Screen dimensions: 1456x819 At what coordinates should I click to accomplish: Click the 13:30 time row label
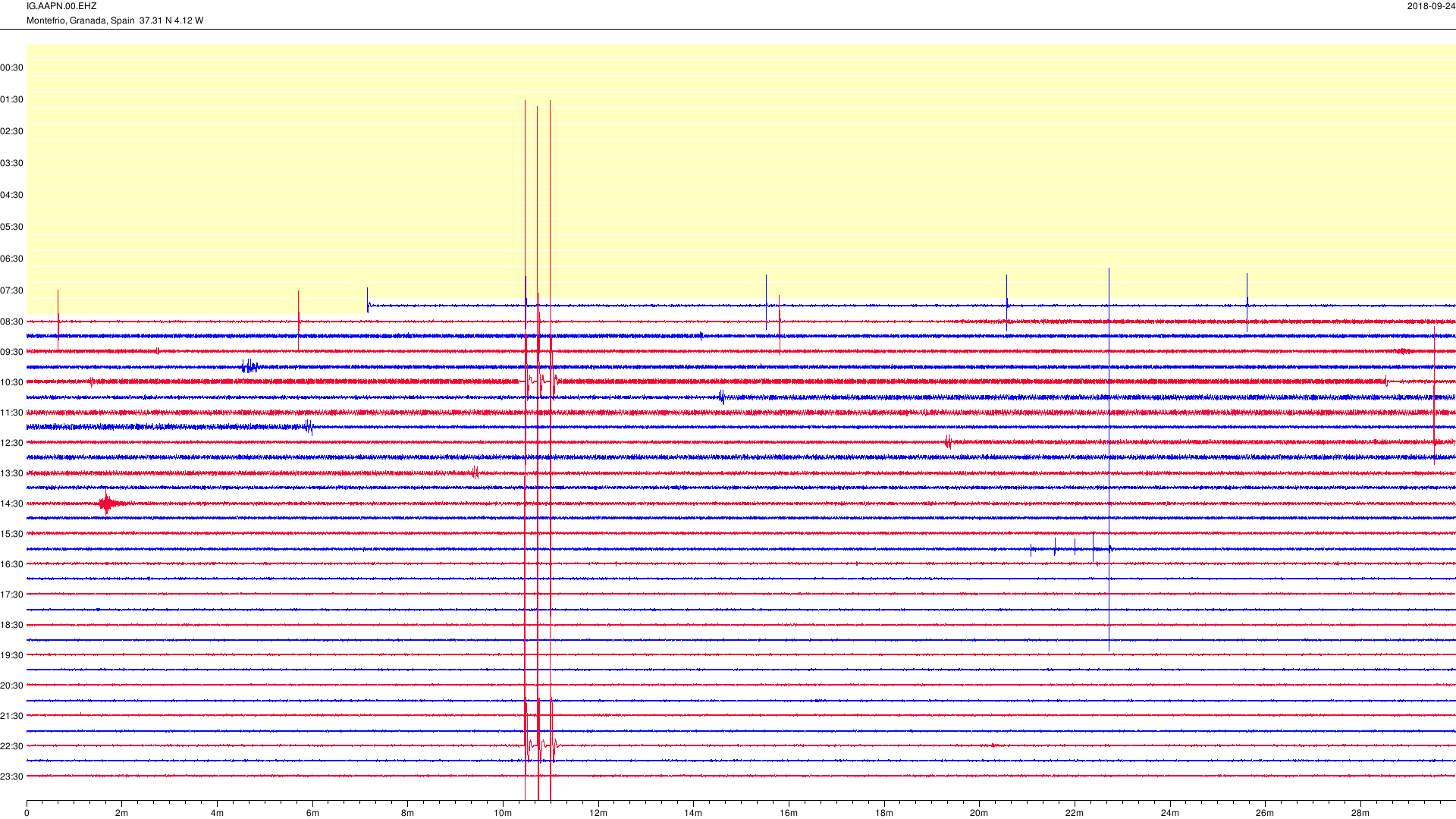click(x=11, y=473)
